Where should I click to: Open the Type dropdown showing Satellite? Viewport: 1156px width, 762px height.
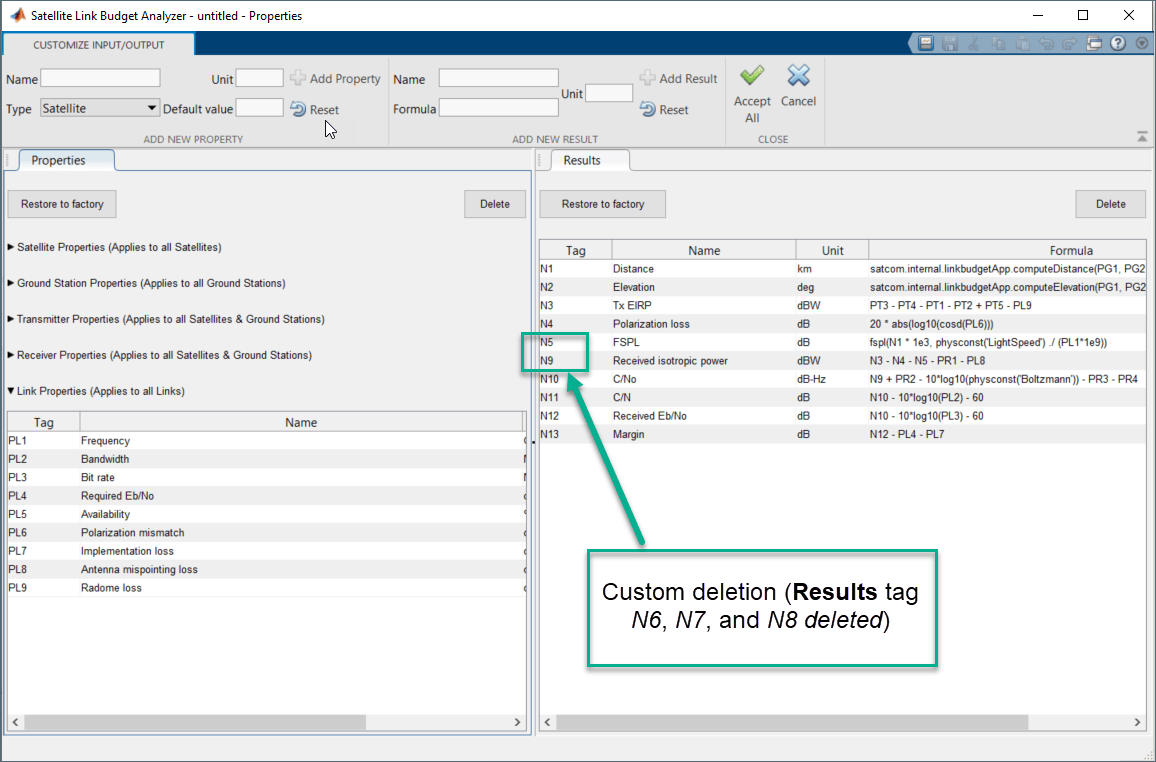pyautogui.click(x=99, y=108)
